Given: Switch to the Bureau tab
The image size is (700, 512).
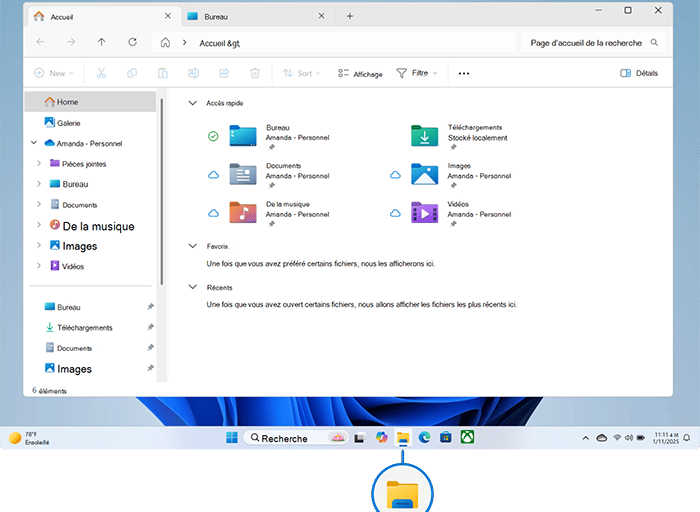Looking at the screenshot, I should 257,17.
